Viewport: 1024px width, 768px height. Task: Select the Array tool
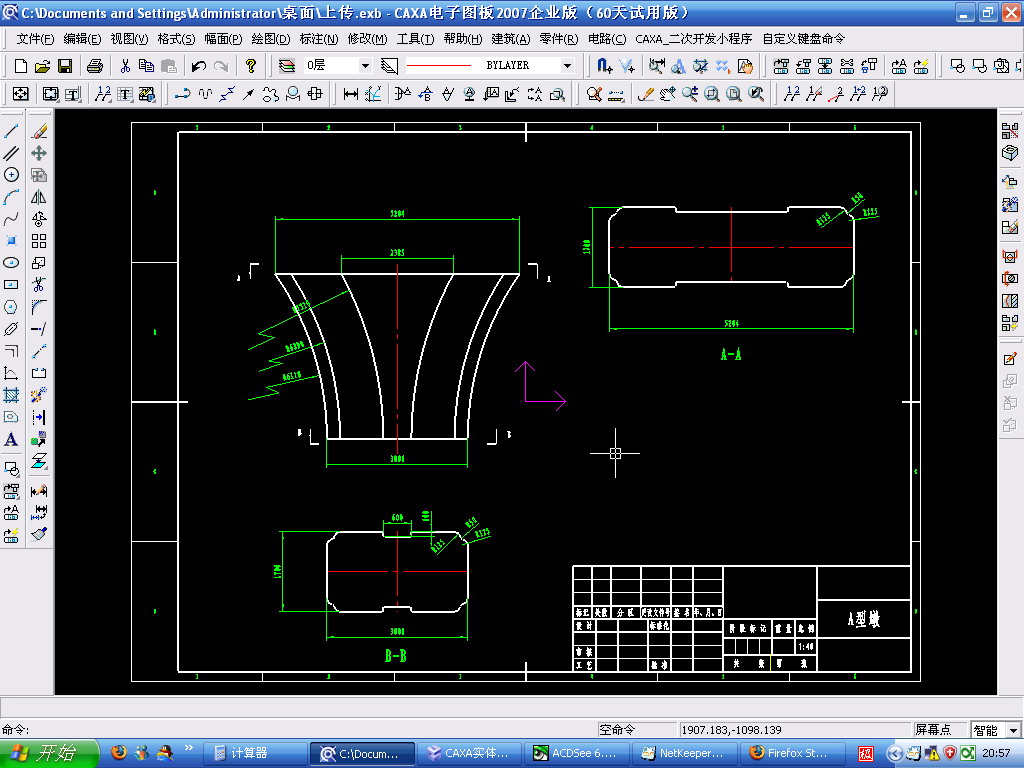click(x=39, y=242)
